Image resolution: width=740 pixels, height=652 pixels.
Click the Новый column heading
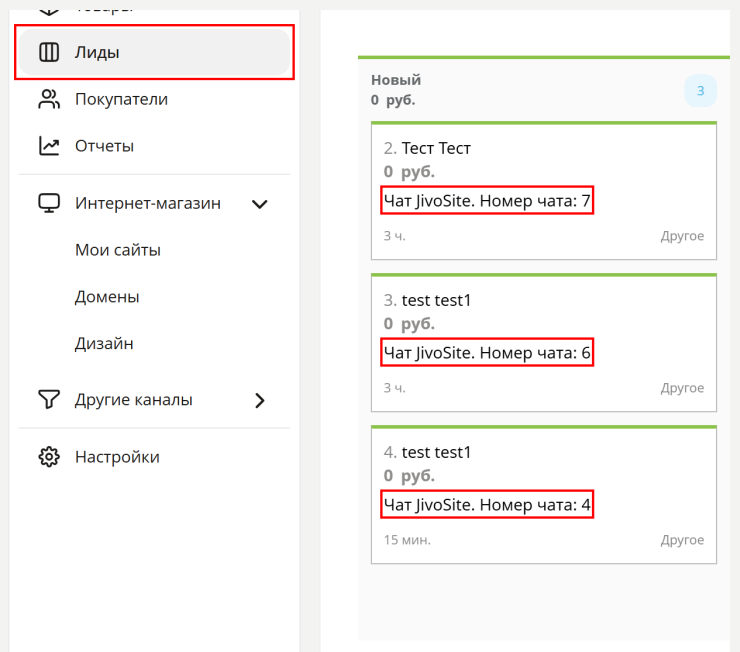395,80
